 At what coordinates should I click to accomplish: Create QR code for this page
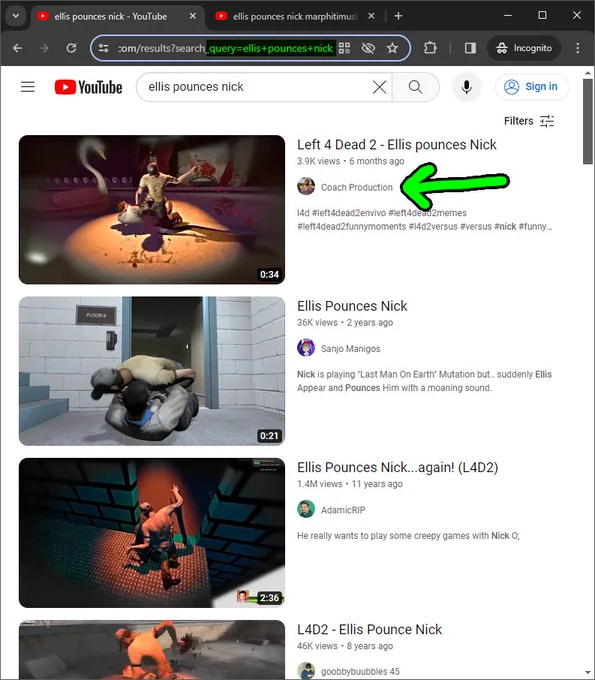pyautogui.click(x=344, y=48)
